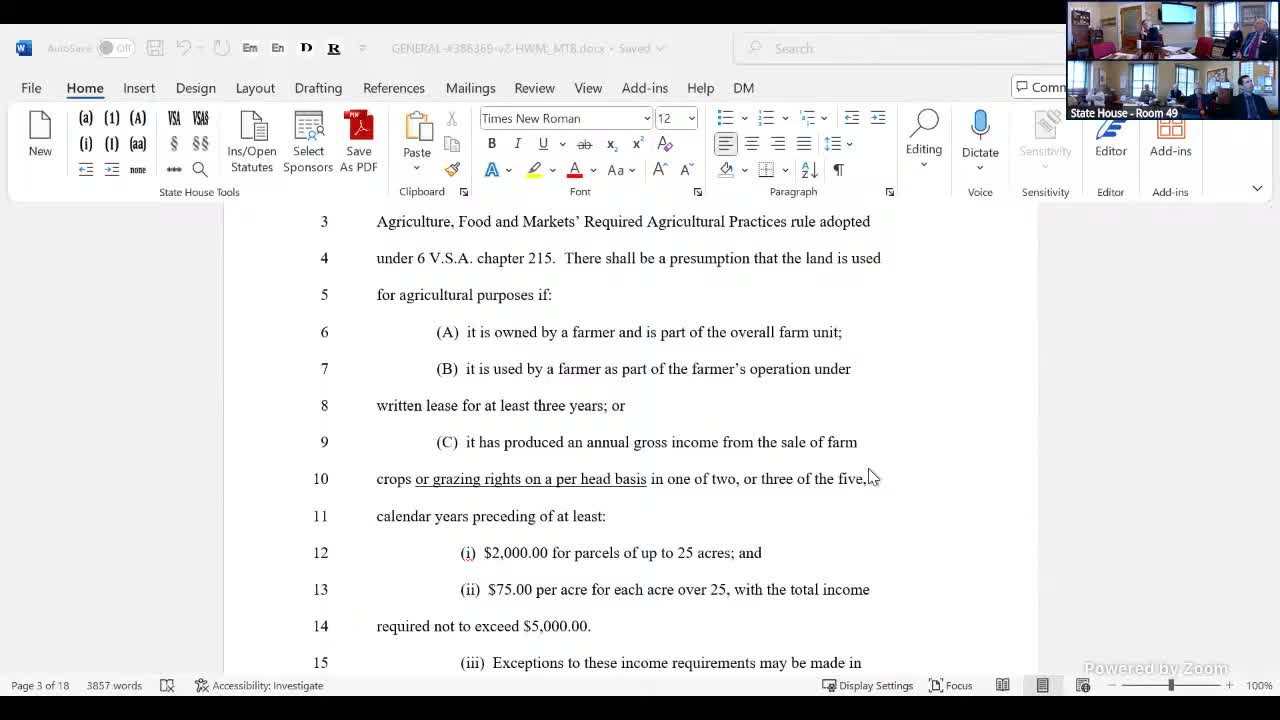Apply text highlight color

(534, 170)
